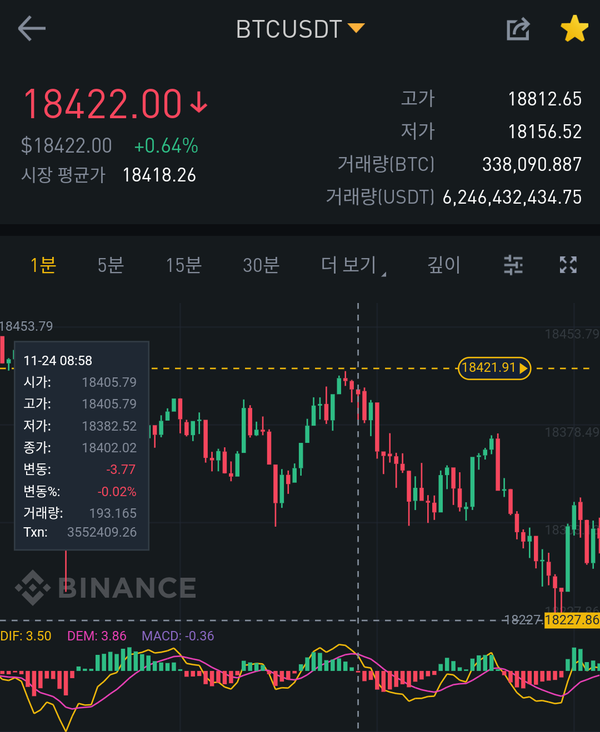Select the 1분 timeframe tab
This screenshot has height=732, width=600.
pyautogui.click(x=43, y=265)
